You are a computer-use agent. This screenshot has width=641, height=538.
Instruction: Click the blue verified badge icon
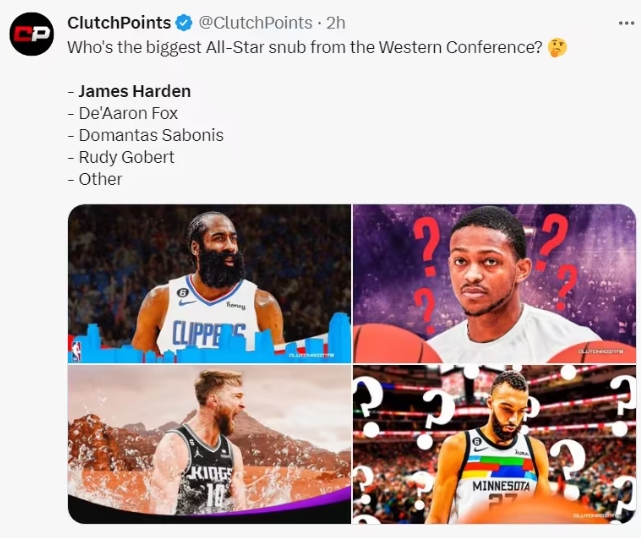click(x=184, y=23)
